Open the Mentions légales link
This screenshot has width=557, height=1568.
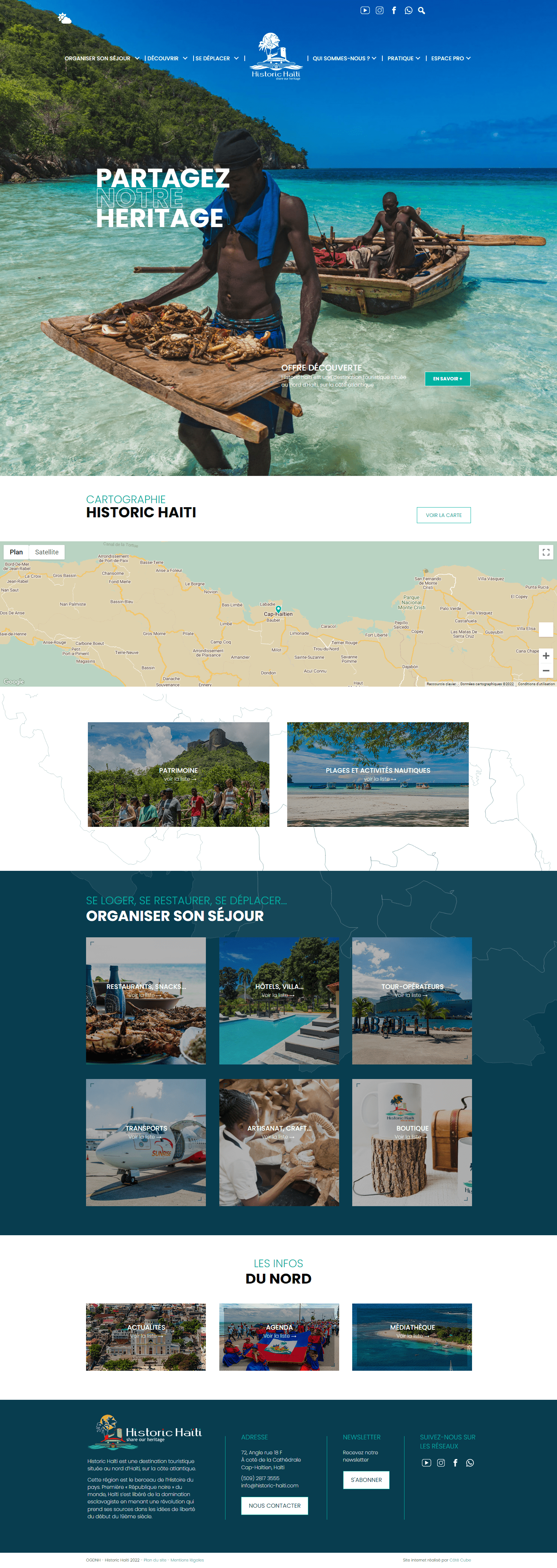[x=187, y=1560]
